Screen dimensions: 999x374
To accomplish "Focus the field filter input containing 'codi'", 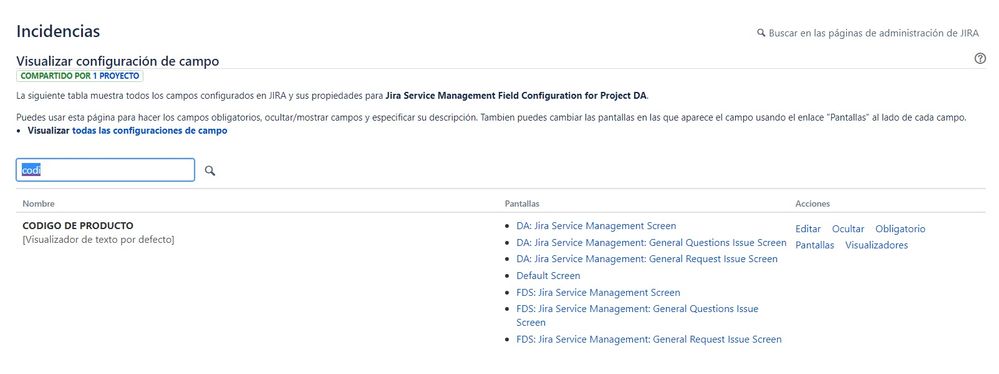I will click(105, 170).
